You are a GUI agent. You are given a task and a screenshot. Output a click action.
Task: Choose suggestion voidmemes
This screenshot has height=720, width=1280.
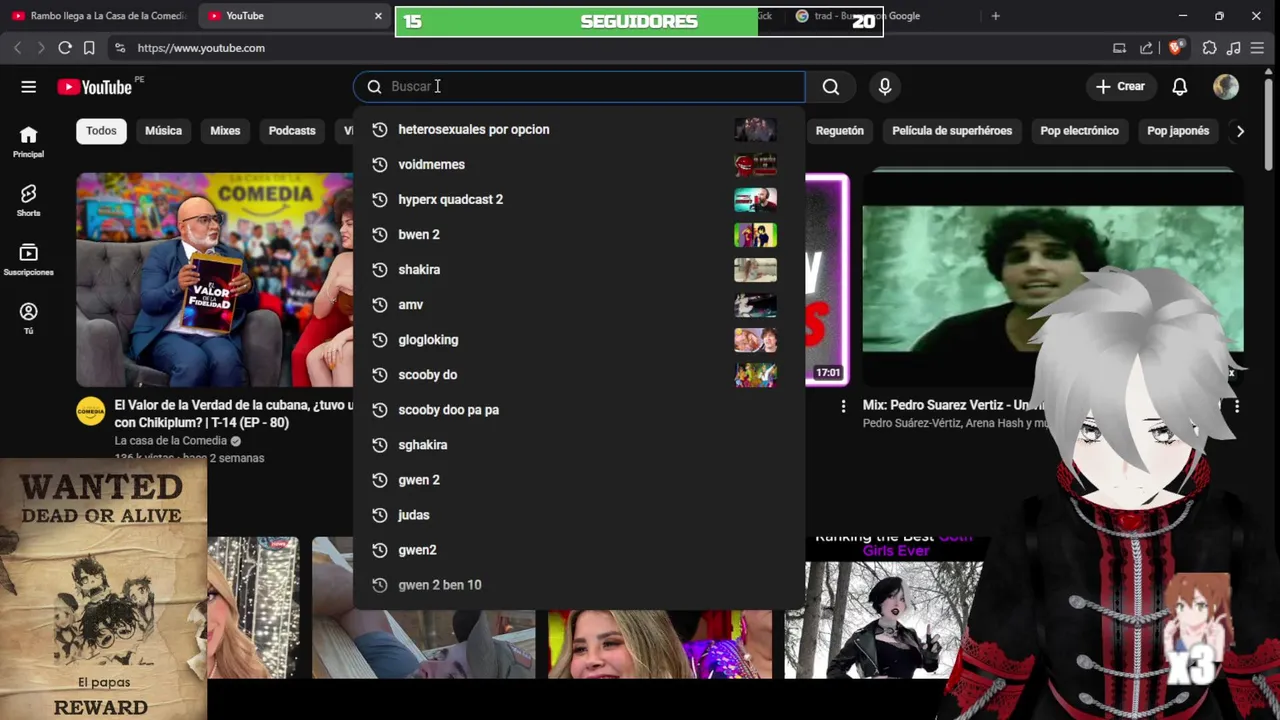coord(578,164)
